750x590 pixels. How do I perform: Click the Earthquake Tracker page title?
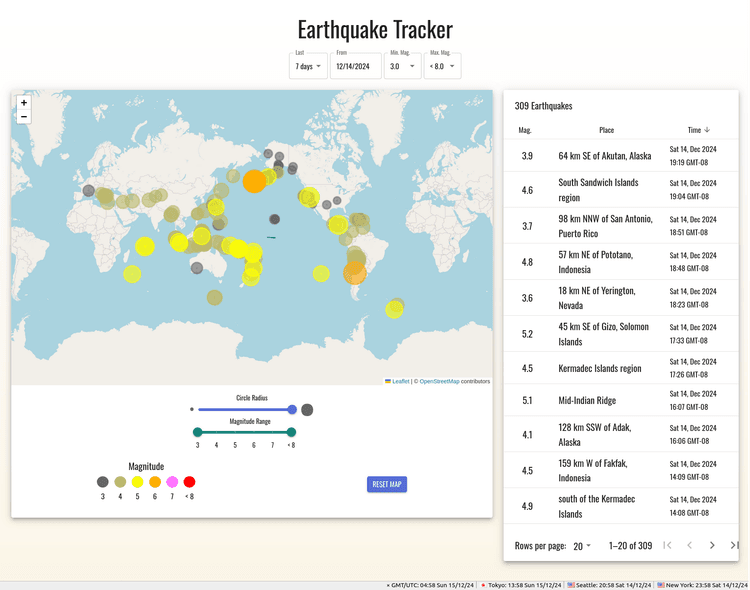375,30
